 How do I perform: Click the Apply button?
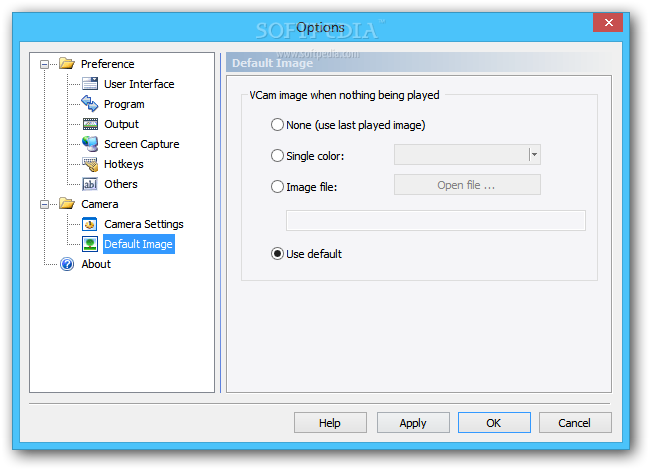tap(413, 423)
